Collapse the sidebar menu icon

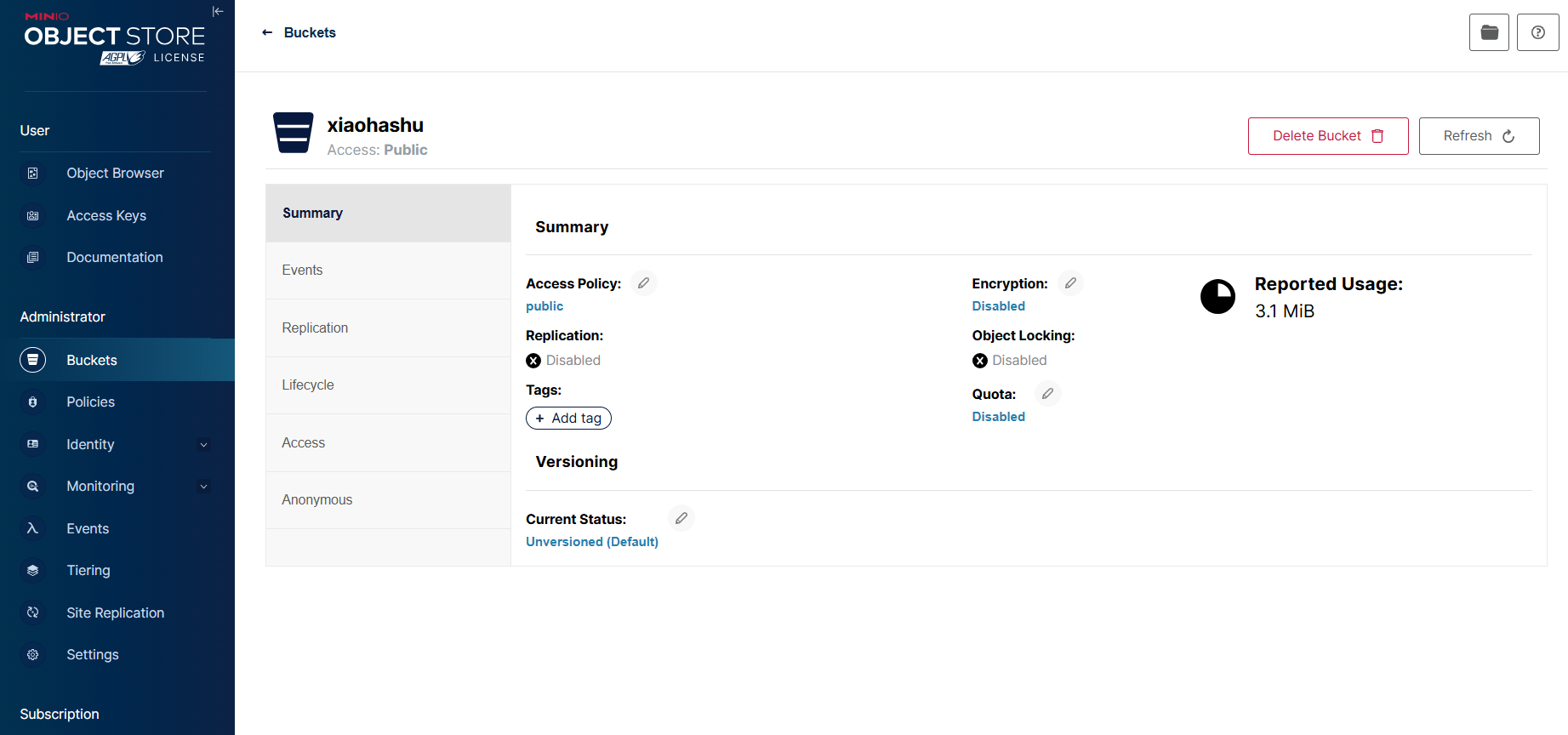[218, 11]
